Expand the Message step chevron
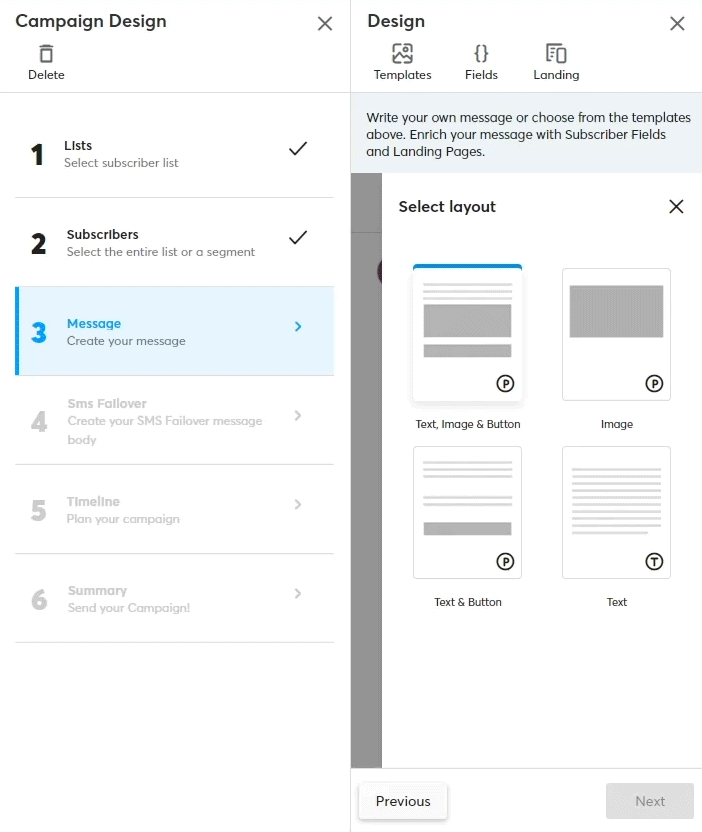 (298, 327)
